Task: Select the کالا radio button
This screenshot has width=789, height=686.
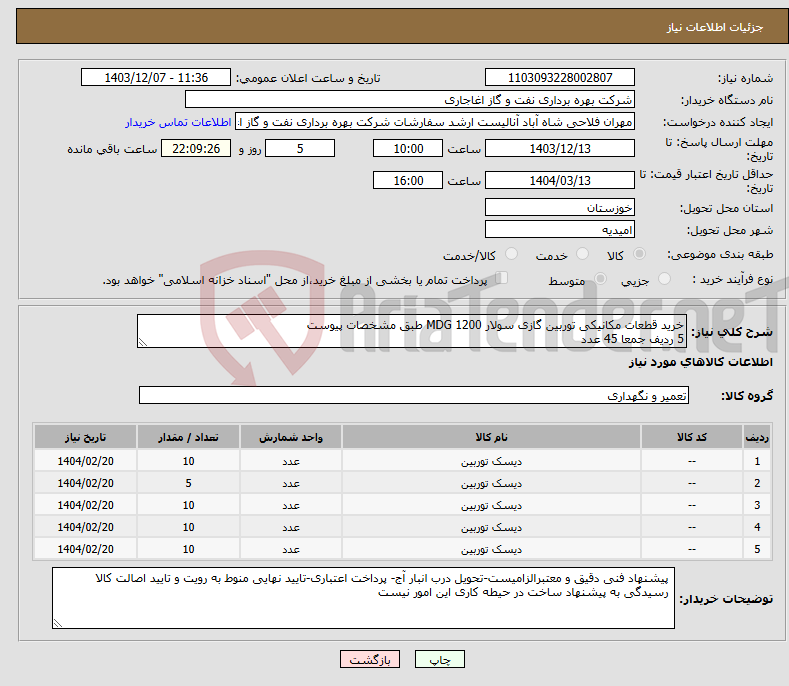Action: click(x=639, y=254)
